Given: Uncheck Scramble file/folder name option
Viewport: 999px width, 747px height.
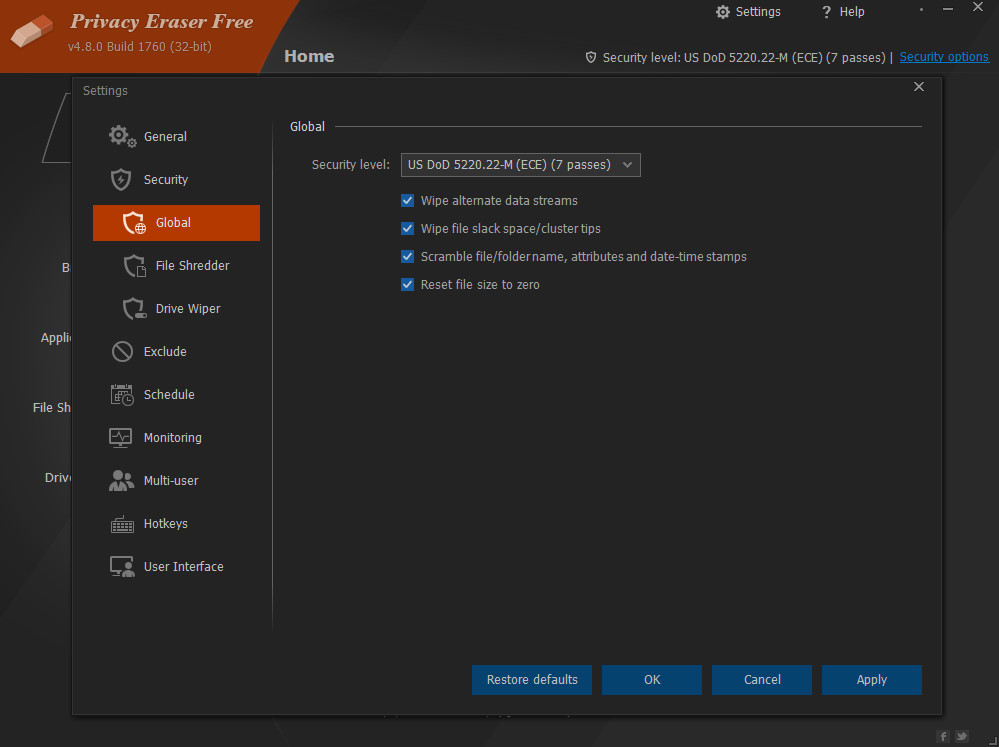Looking at the screenshot, I should [407, 257].
